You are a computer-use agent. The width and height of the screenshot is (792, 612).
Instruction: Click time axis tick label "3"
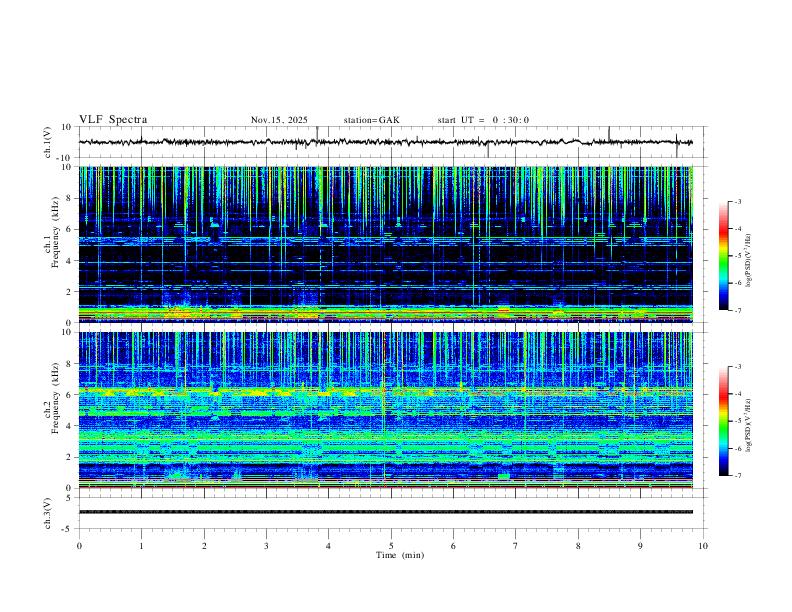click(x=266, y=546)
